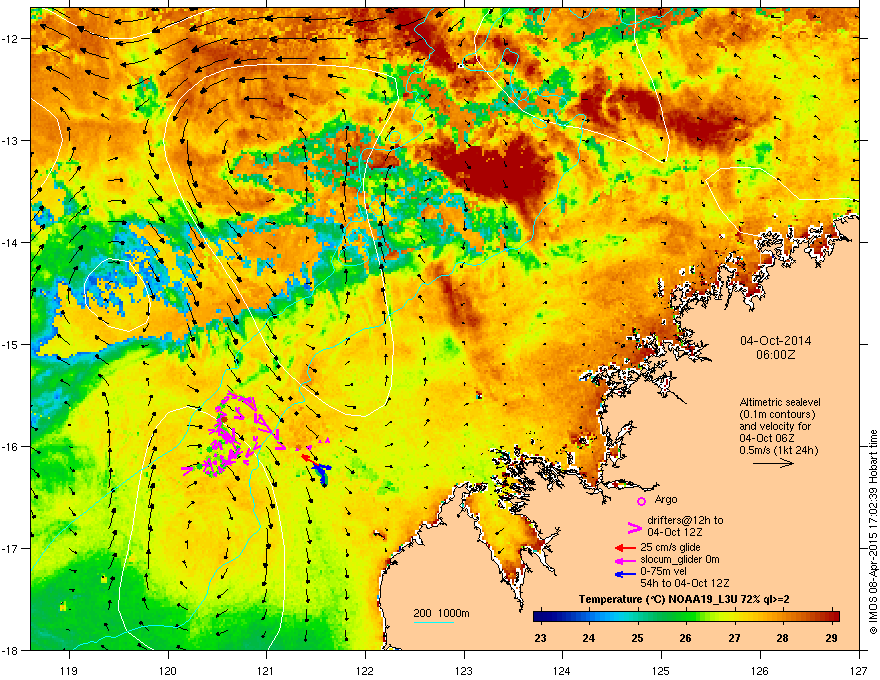880x680 pixels.
Task: Click the '0.5m/s (1kt 24h)' scale text
Action: tap(778, 450)
